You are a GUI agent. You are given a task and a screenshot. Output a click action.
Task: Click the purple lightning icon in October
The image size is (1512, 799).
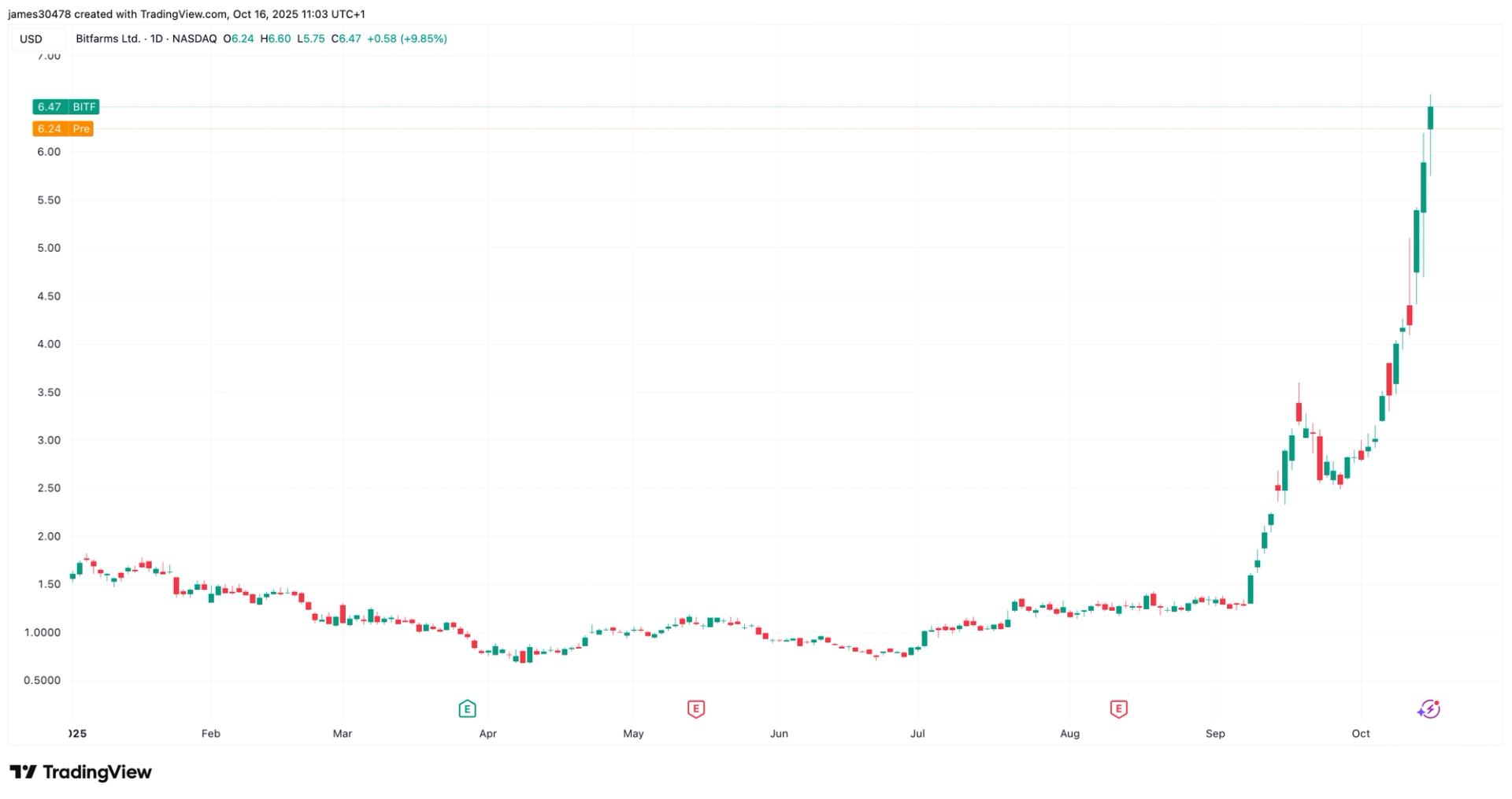[1429, 709]
